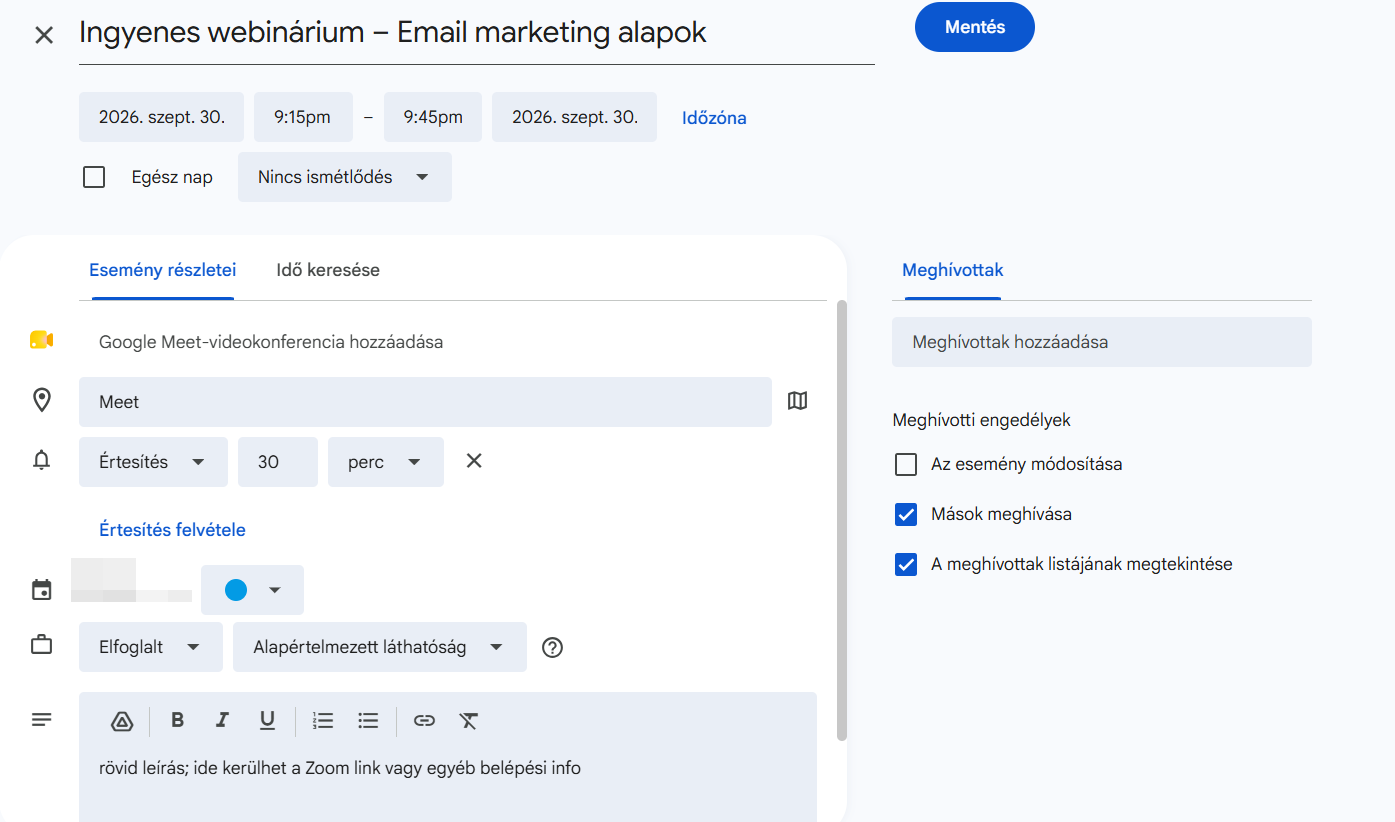Select the Meghívottak tab
The height and width of the screenshot is (822, 1395).
pos(953,270)
